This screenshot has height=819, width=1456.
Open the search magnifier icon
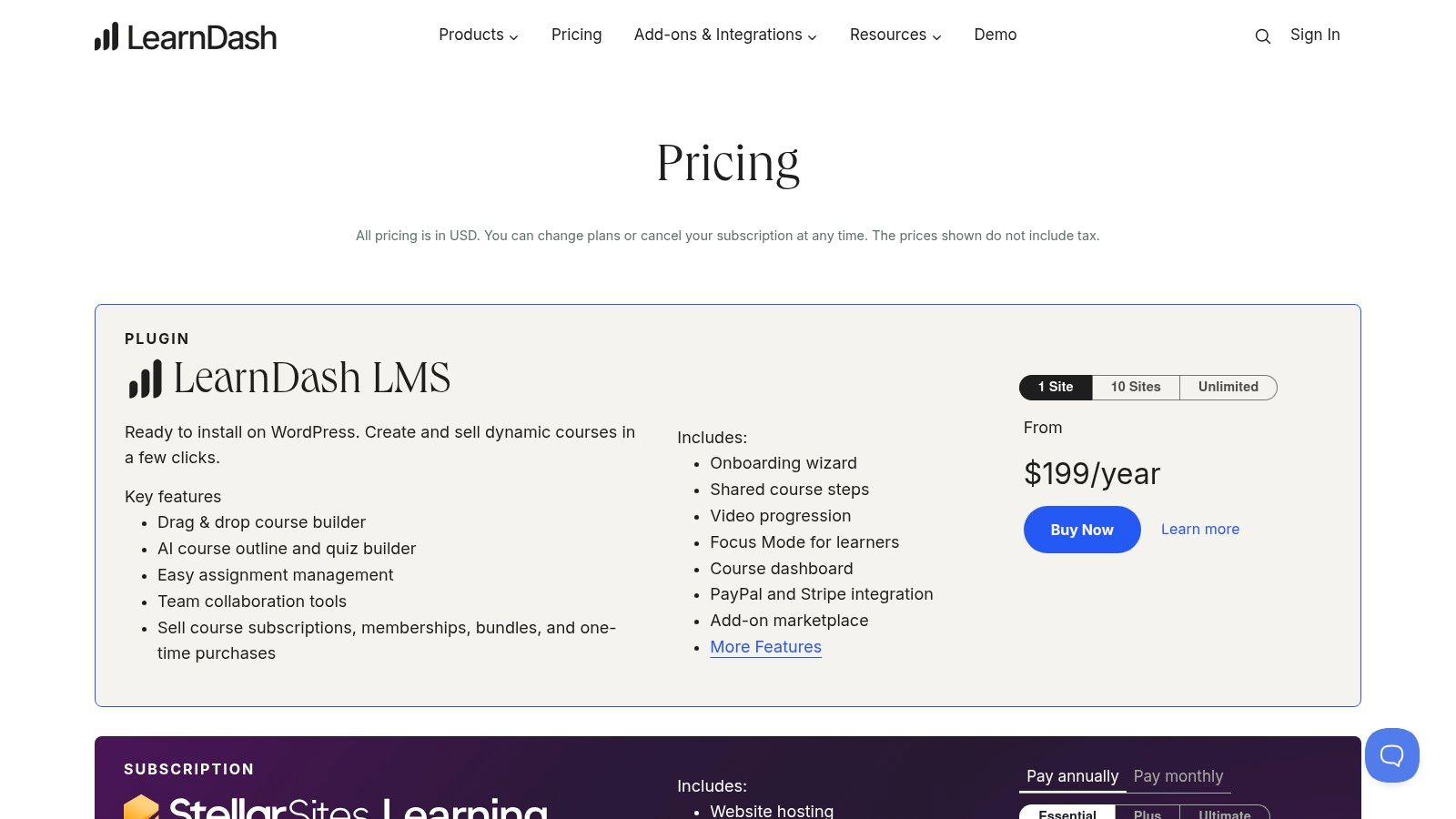pyautogui.click(x=1262, y=36)
